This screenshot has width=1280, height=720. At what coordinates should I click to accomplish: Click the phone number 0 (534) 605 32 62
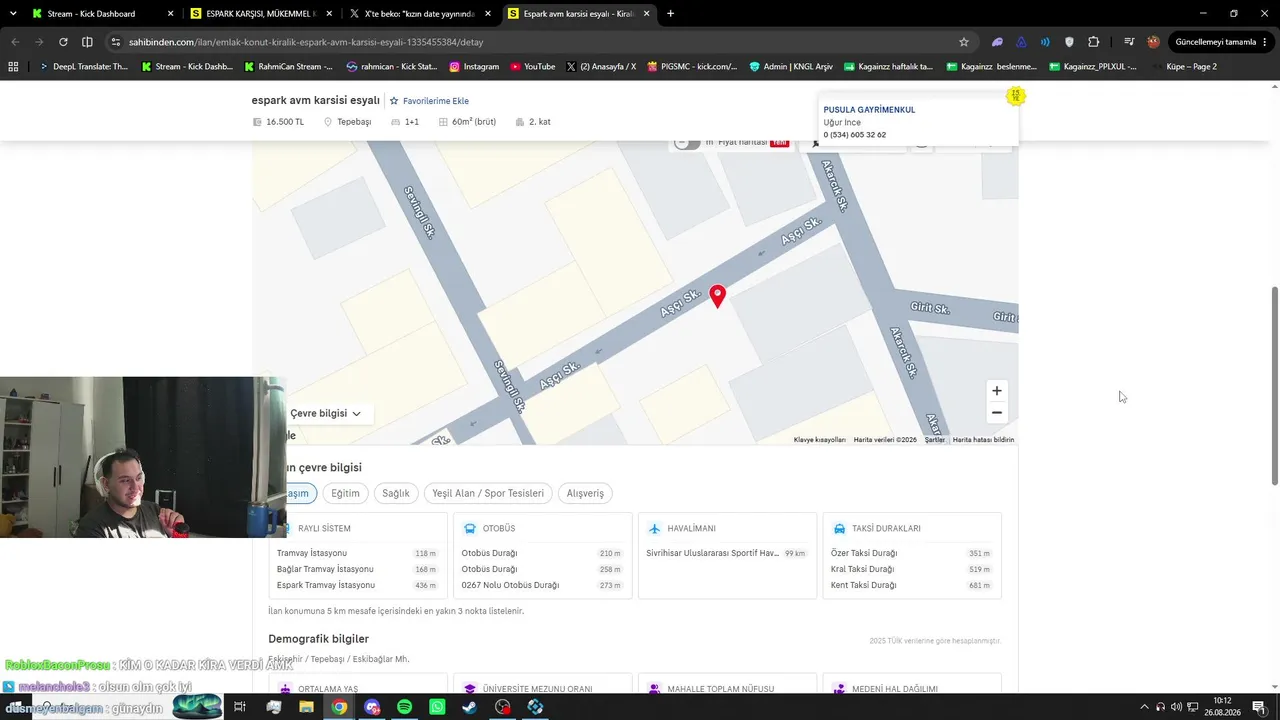click(x=855, y=135)
